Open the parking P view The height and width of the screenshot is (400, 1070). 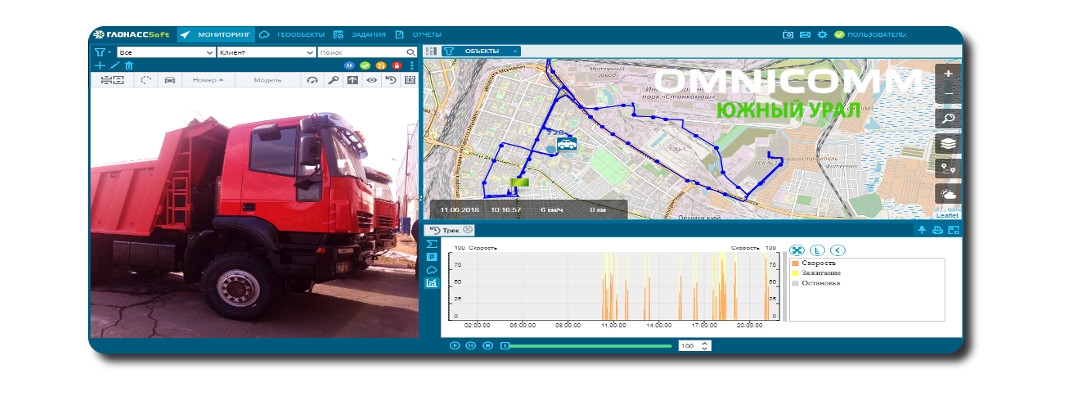431,257
